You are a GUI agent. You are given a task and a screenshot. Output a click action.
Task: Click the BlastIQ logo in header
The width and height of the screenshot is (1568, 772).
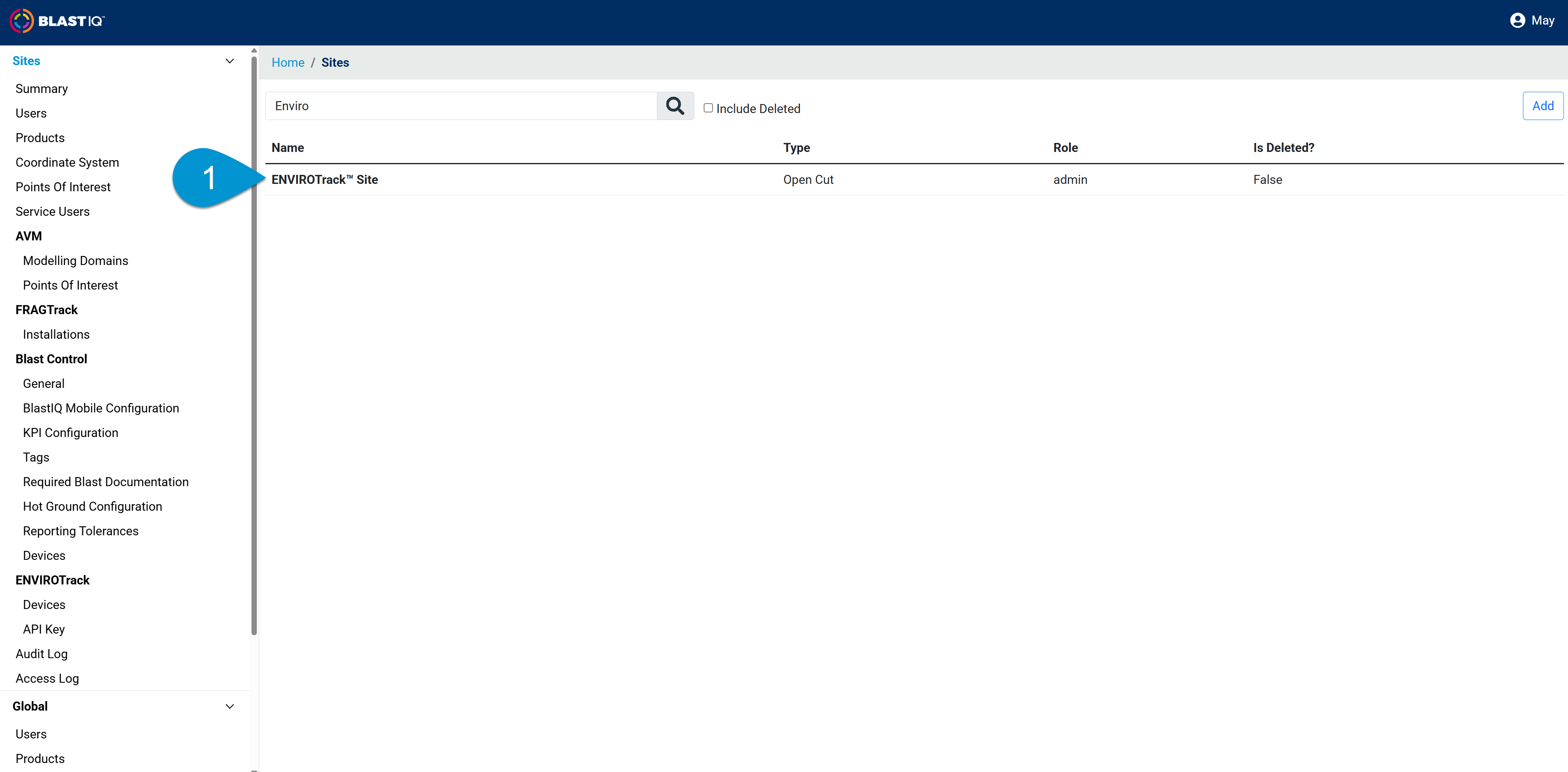(x=57, y=21)
